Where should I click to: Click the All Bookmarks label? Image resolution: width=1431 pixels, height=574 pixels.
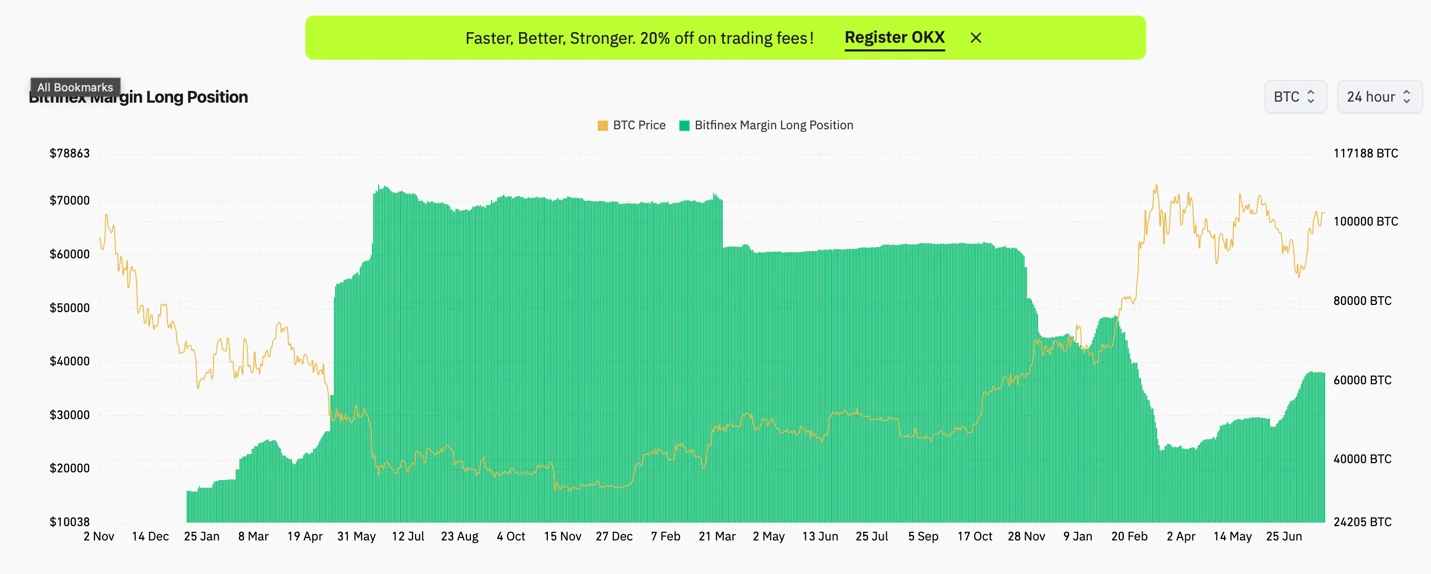75,87
